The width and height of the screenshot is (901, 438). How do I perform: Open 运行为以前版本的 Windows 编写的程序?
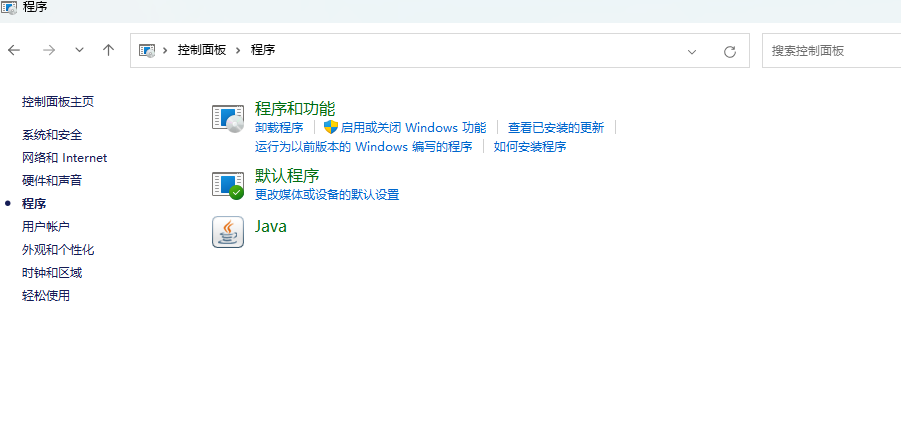[364, 147]
